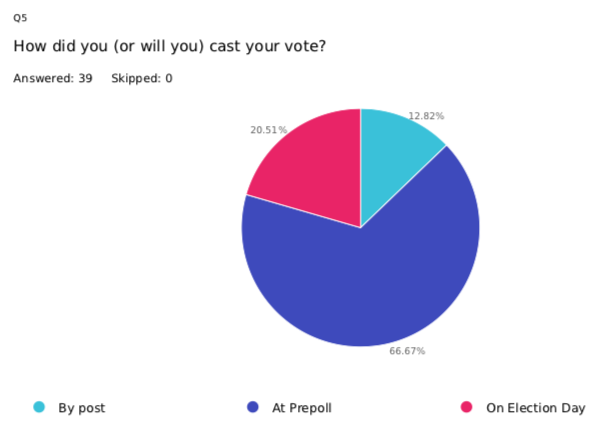
Task: Click the pink On Election Day legend dot
Action: [x=466, y=407]
